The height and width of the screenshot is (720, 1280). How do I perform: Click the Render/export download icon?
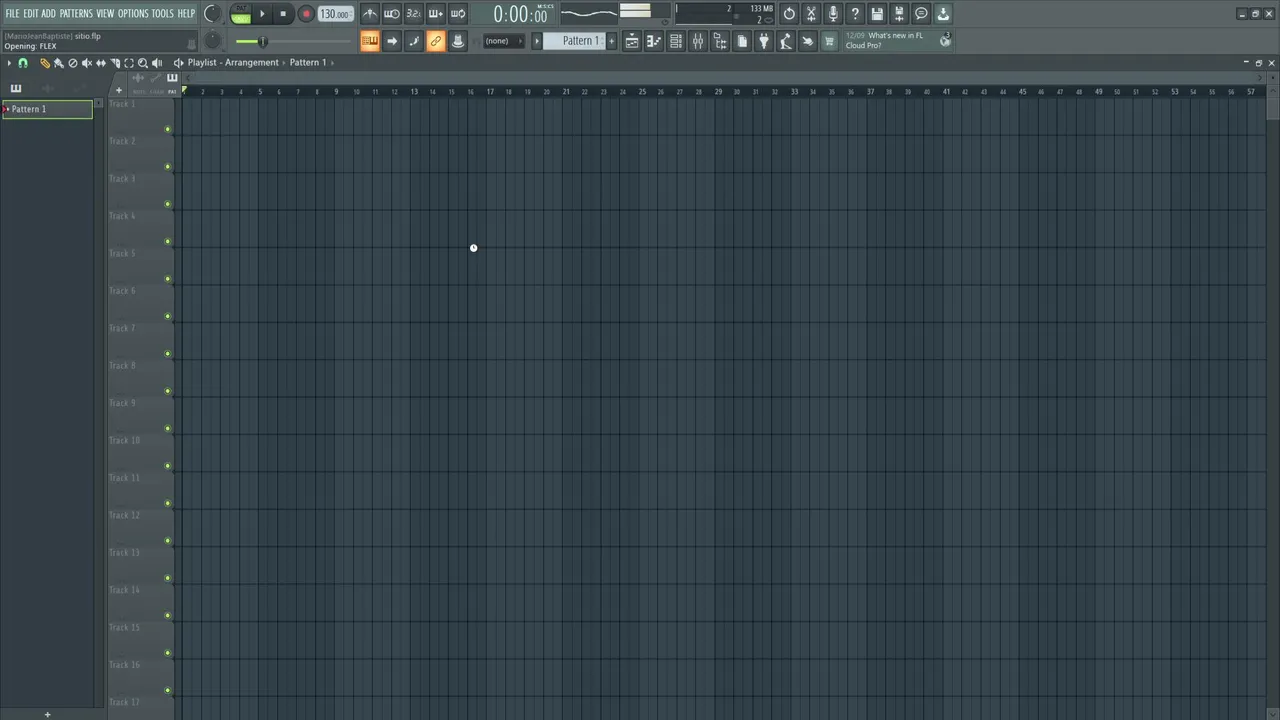[x=943, y=14]
